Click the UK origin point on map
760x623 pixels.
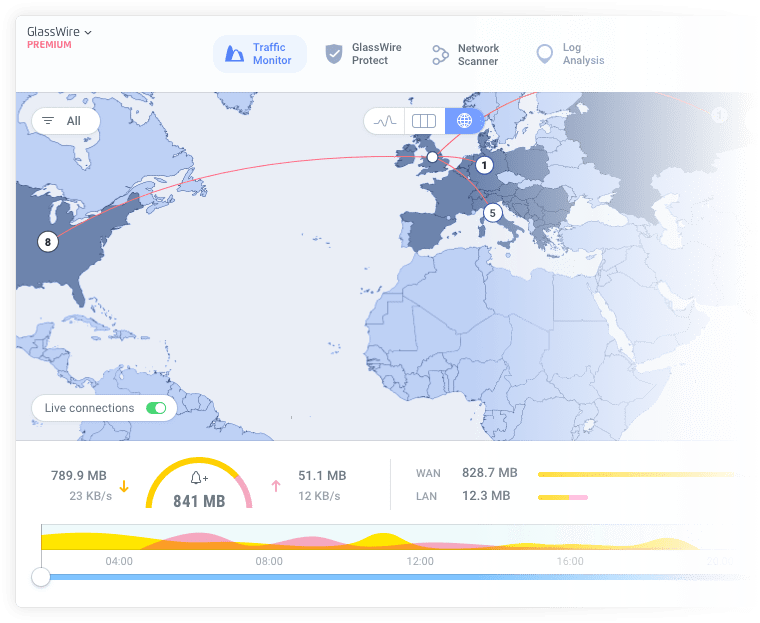point(432,157)
